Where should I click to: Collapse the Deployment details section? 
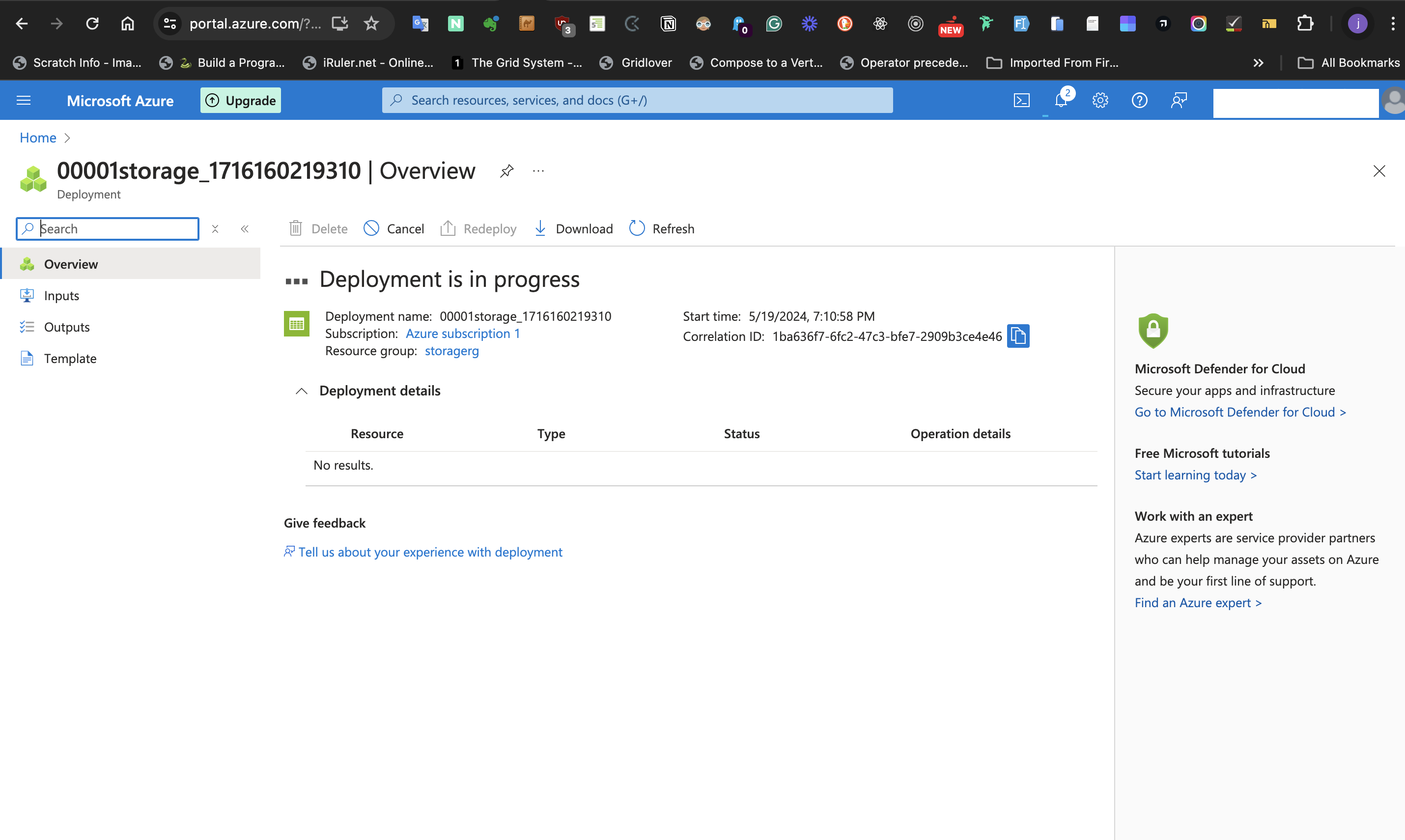point(301,391)
